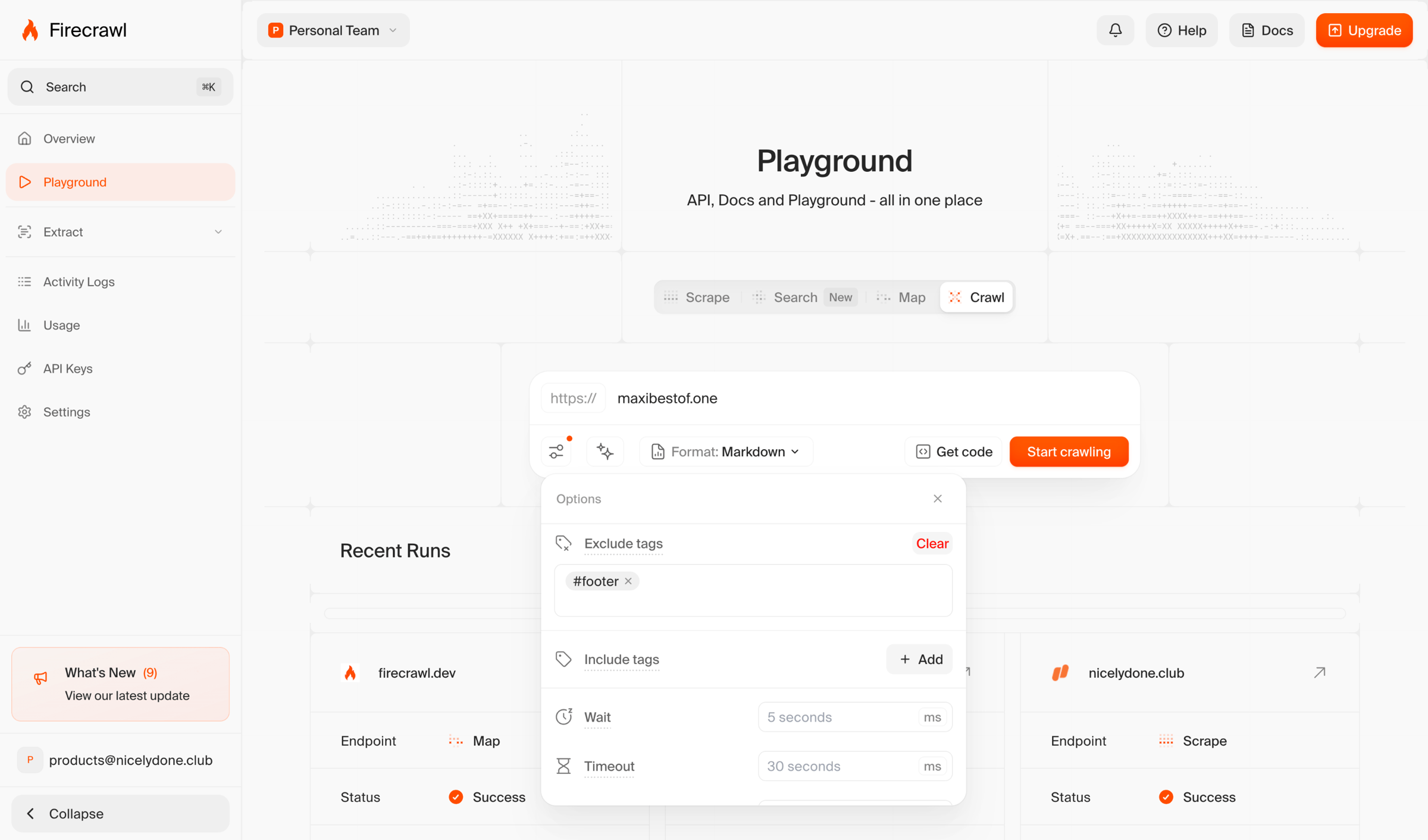Click the Start crawling button

coord(1069,452)
